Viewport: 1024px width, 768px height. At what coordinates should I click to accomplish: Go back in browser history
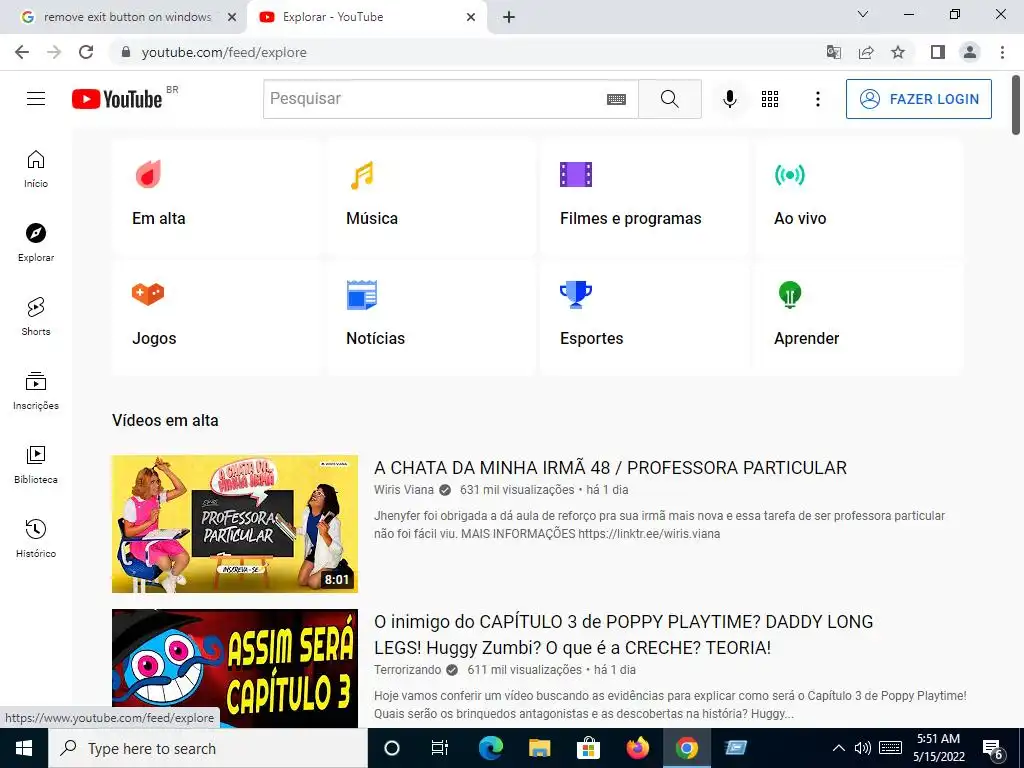click(22, 52)
